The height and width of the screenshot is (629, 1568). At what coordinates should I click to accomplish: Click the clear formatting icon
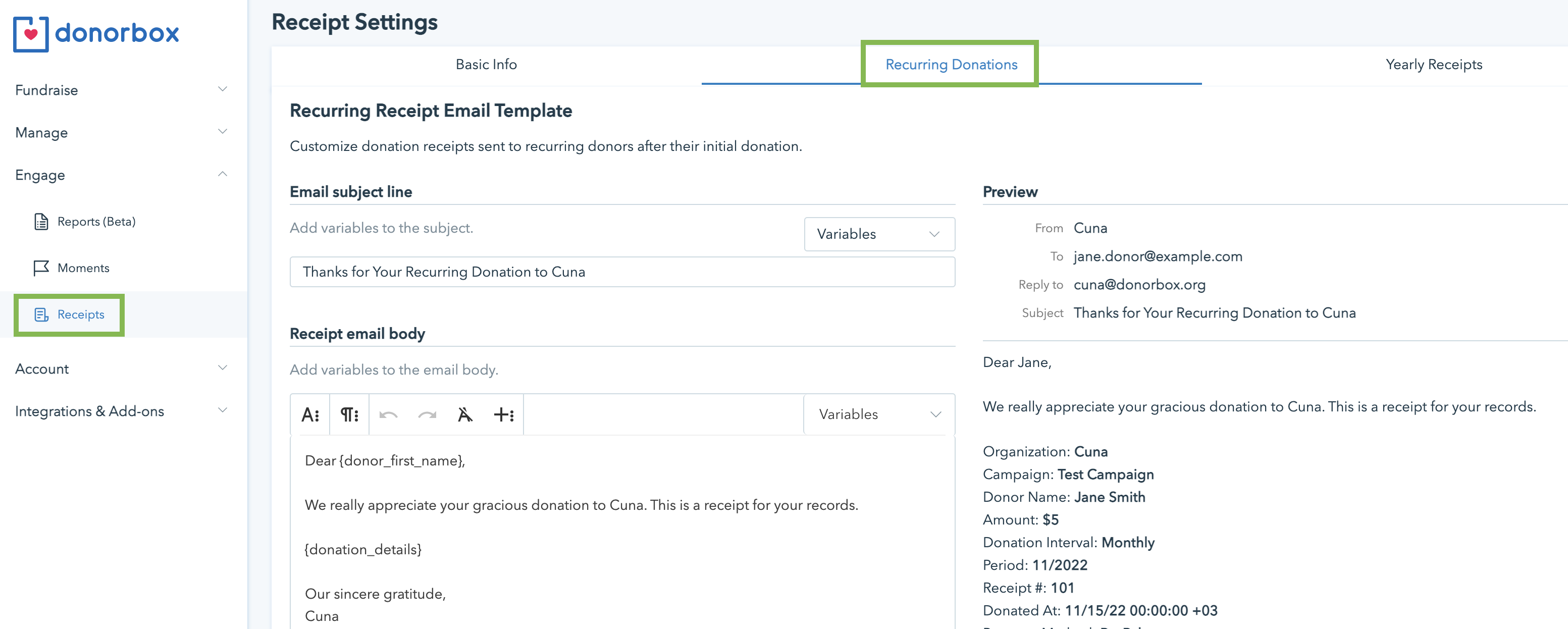(x=465, y=414)
